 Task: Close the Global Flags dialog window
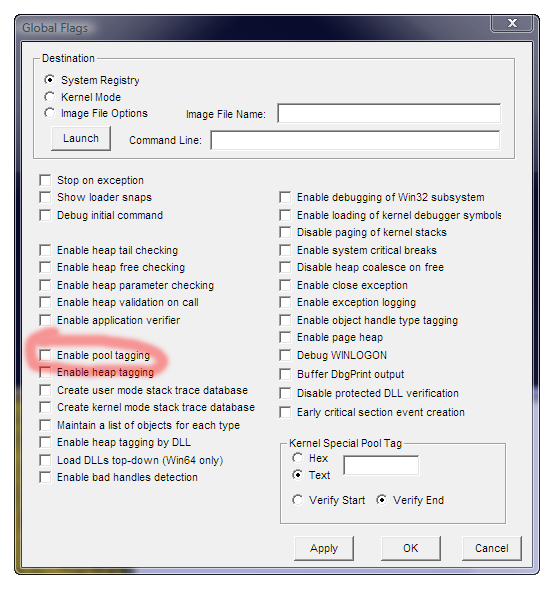coord(512,23)
